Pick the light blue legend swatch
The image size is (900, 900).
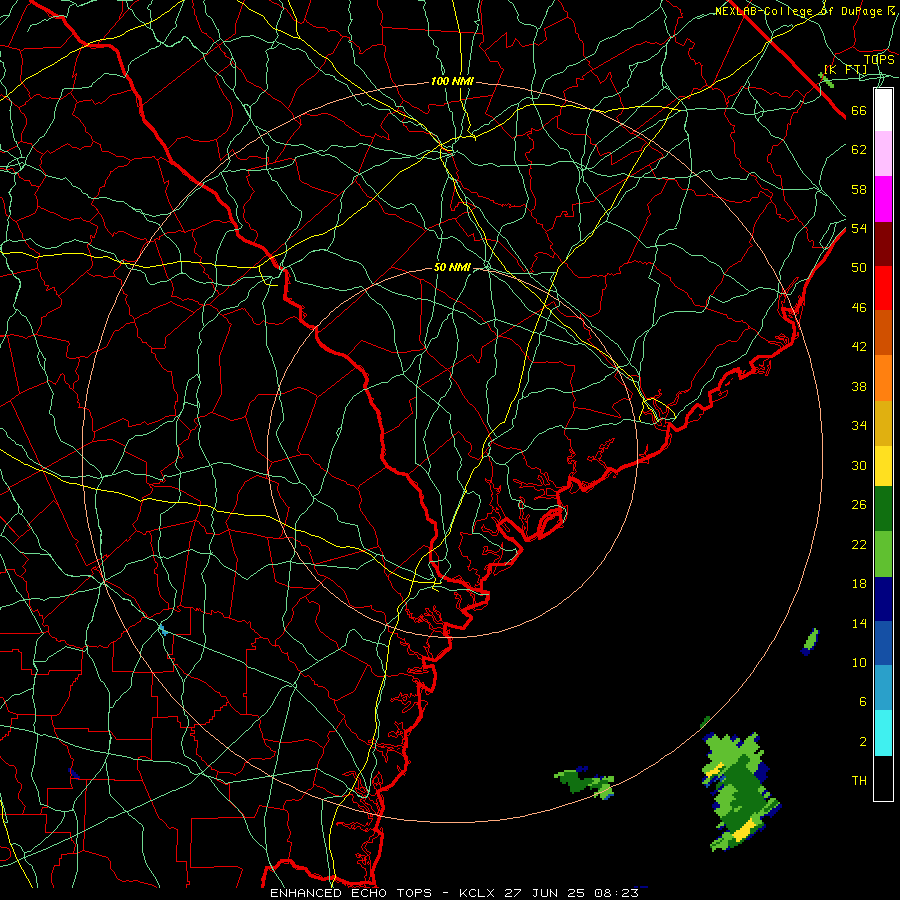coord(883,688)
